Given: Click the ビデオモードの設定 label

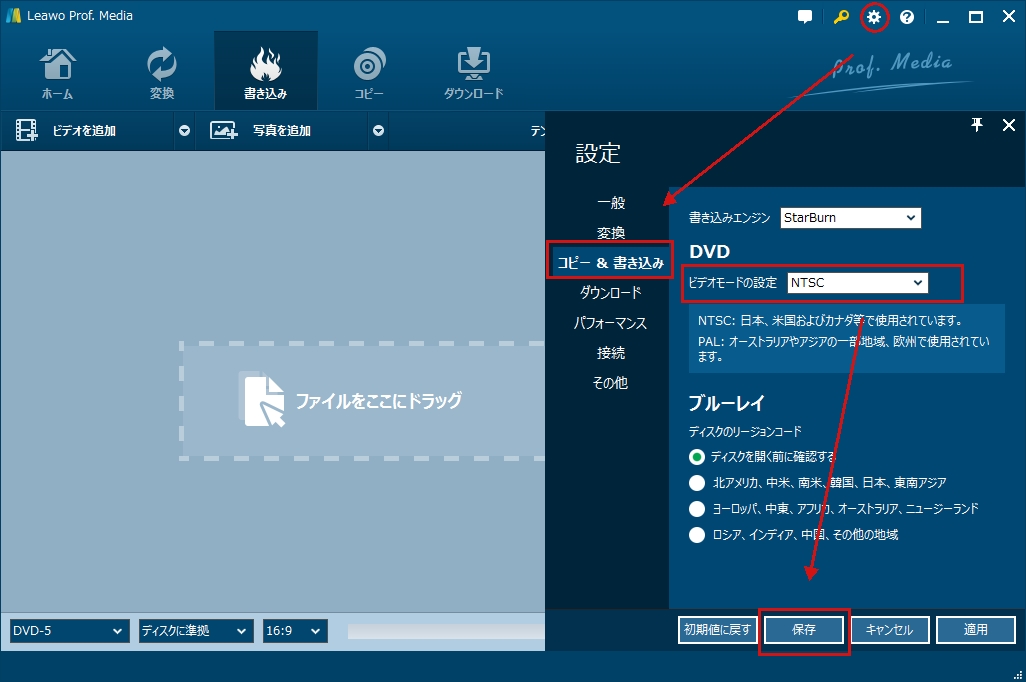Looking at the screenshot, I should (x=733, y=283).
